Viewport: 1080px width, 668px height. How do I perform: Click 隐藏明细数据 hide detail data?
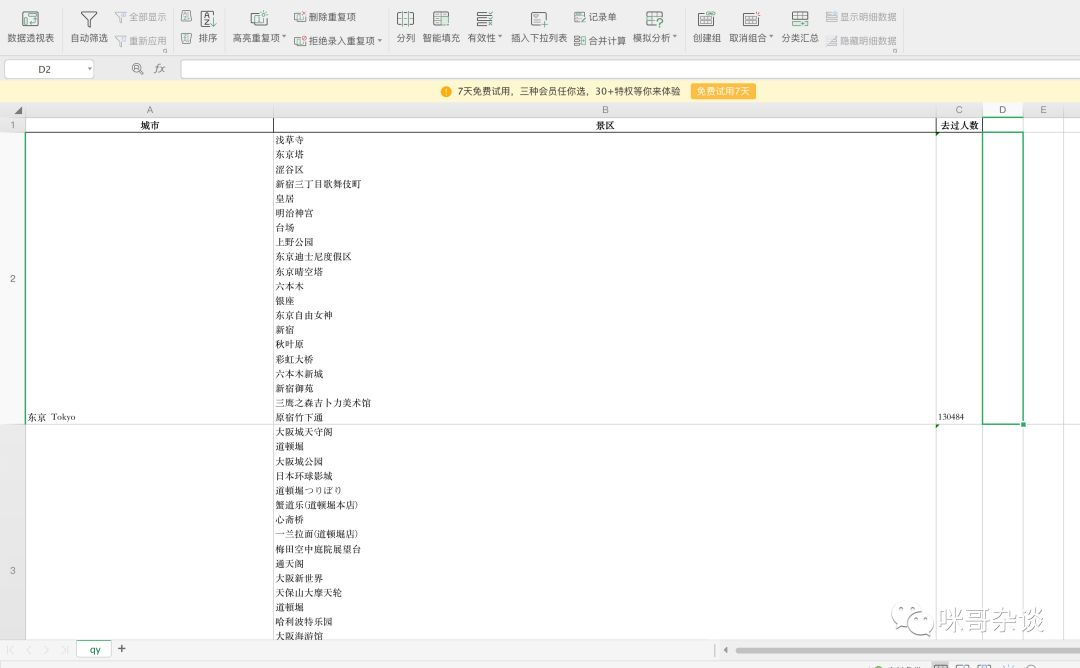(x=861, y=41)
